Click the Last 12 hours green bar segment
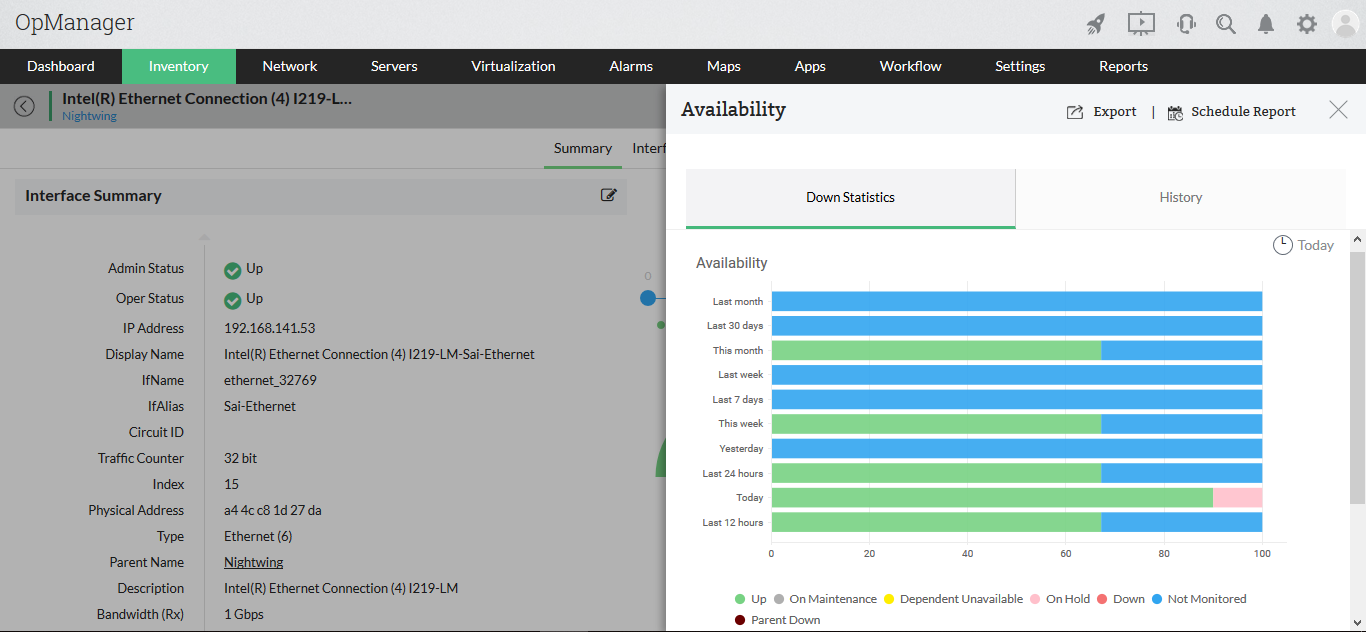This screenshot has height=632, width=1366. point(936,522)
